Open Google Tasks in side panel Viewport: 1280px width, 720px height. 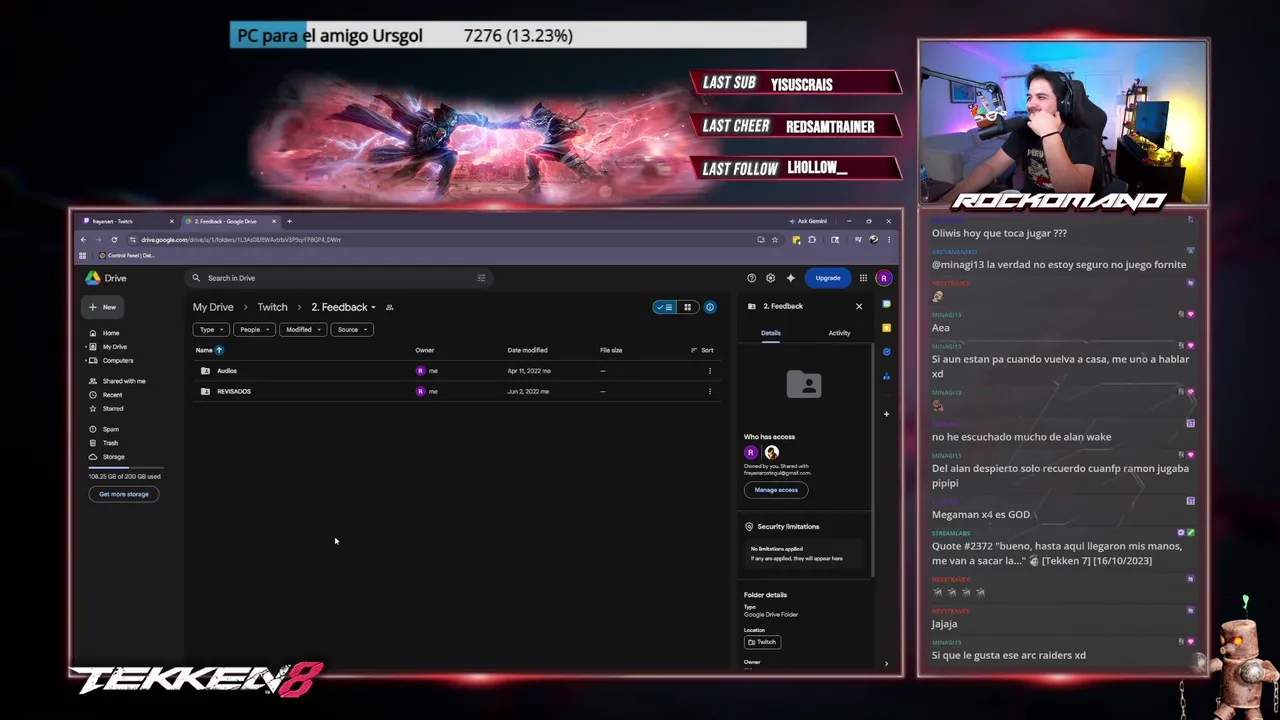tap(886, 352)
